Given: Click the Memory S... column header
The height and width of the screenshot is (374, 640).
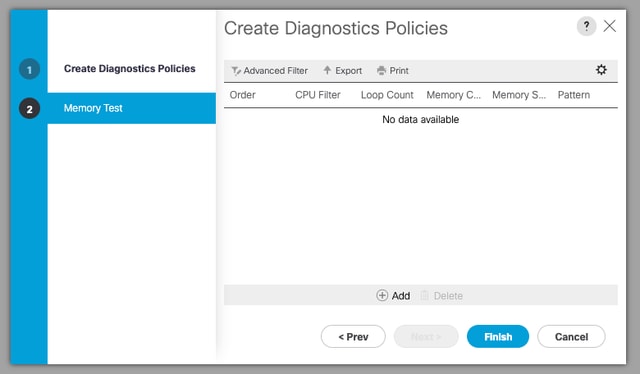Looking at the screenshot, I should (519, 95).
